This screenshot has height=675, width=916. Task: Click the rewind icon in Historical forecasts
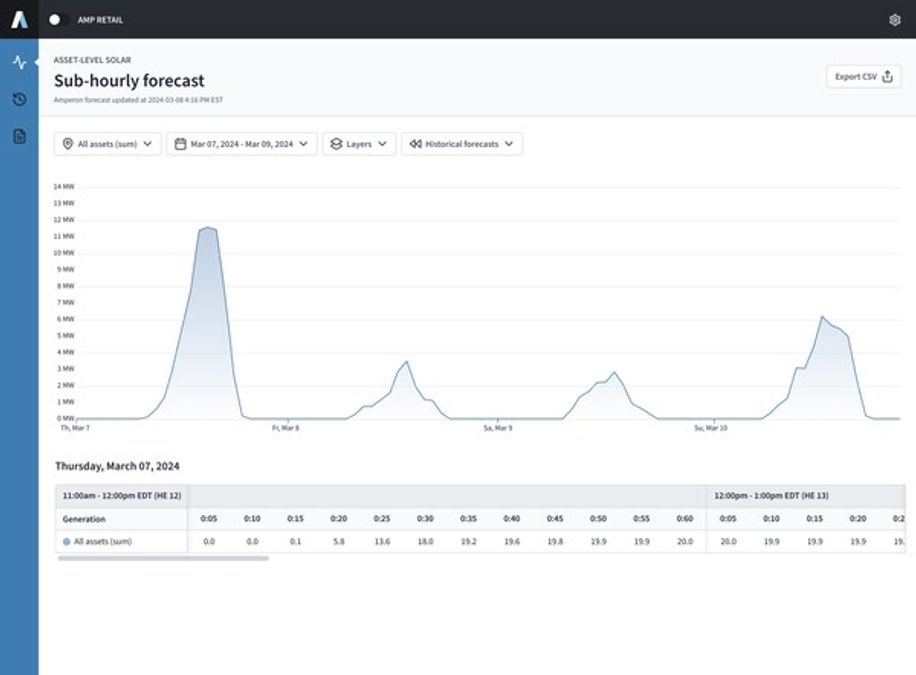(x=414, y=143)
